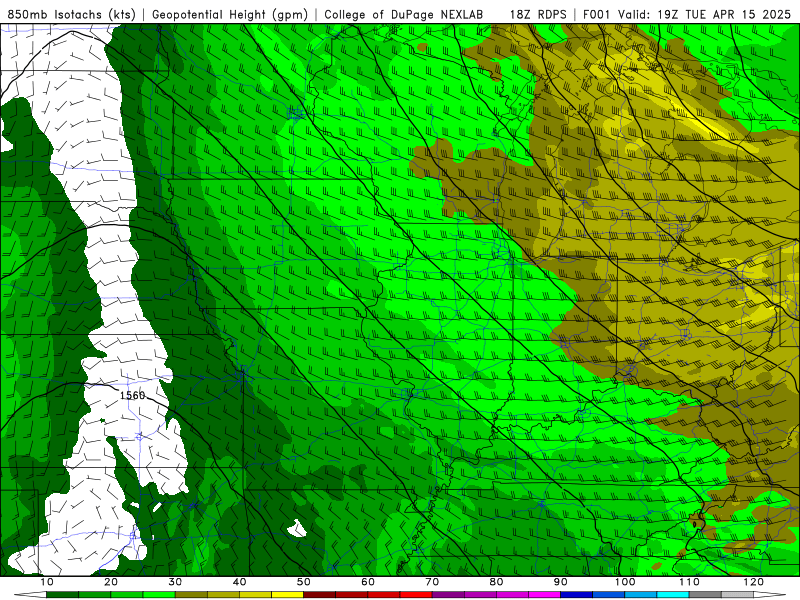Select the magenta swatch left of 90
800x600 pixels.
pyautogui.click(x=544, y=595)
